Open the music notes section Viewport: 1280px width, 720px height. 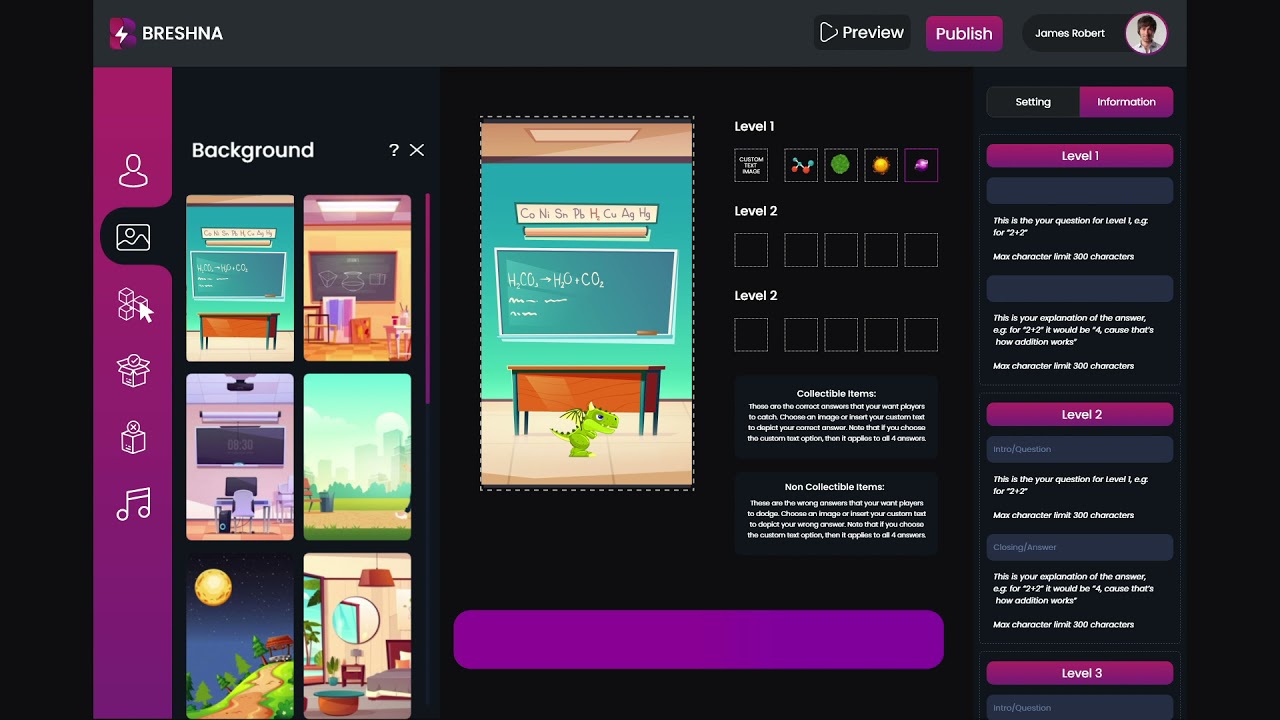pyautogui.click(x=133, y=504)
